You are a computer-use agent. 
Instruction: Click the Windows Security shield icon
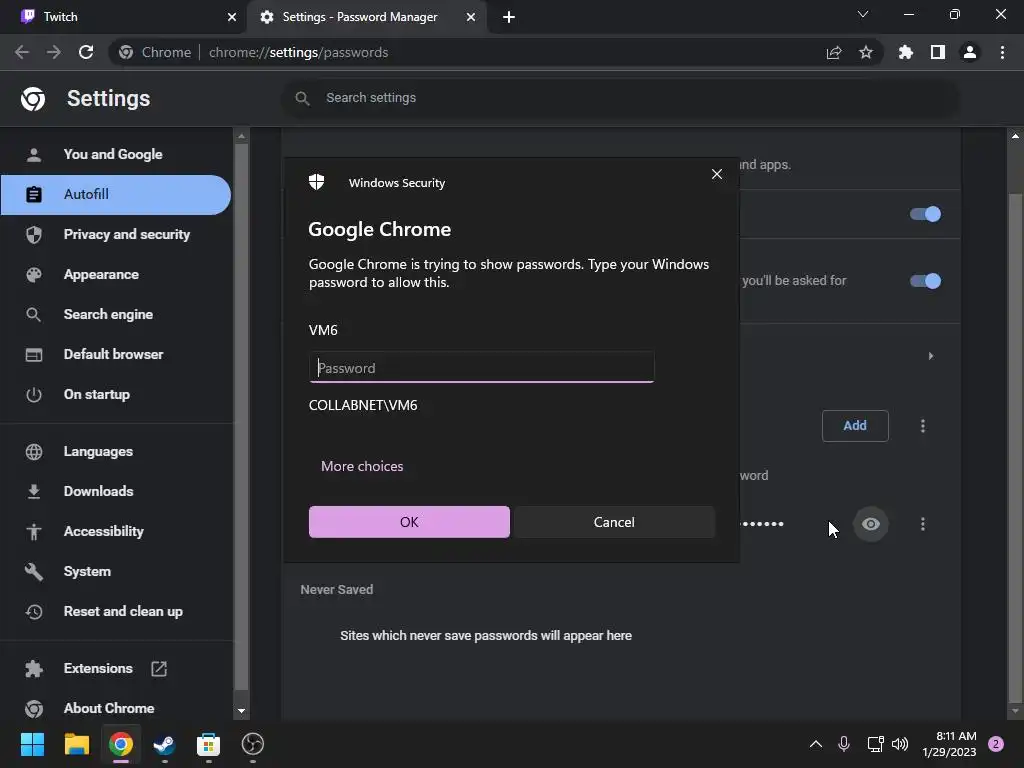[x=317, y=182]
